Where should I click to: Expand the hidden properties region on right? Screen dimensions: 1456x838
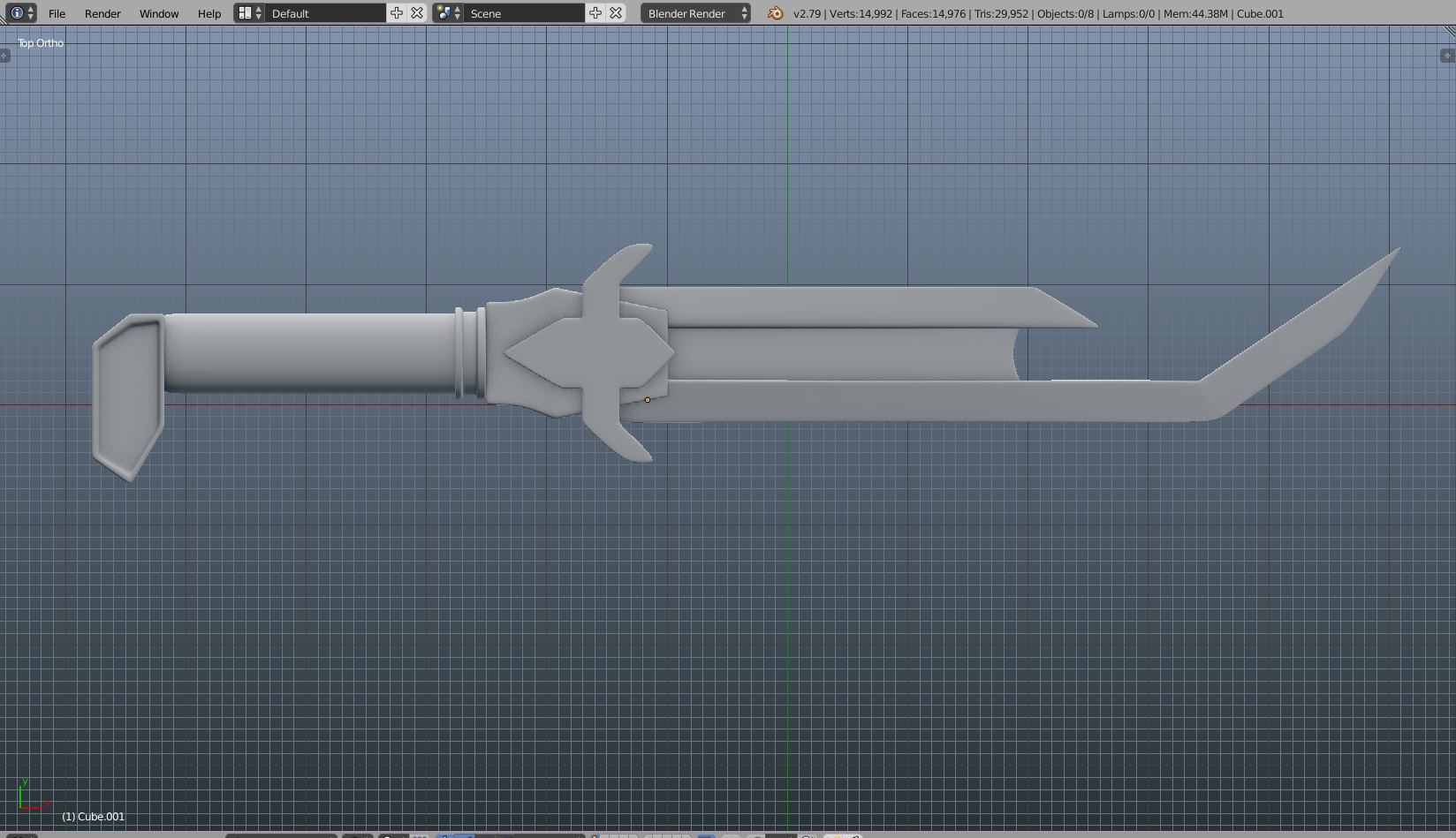coord(1447,56)
